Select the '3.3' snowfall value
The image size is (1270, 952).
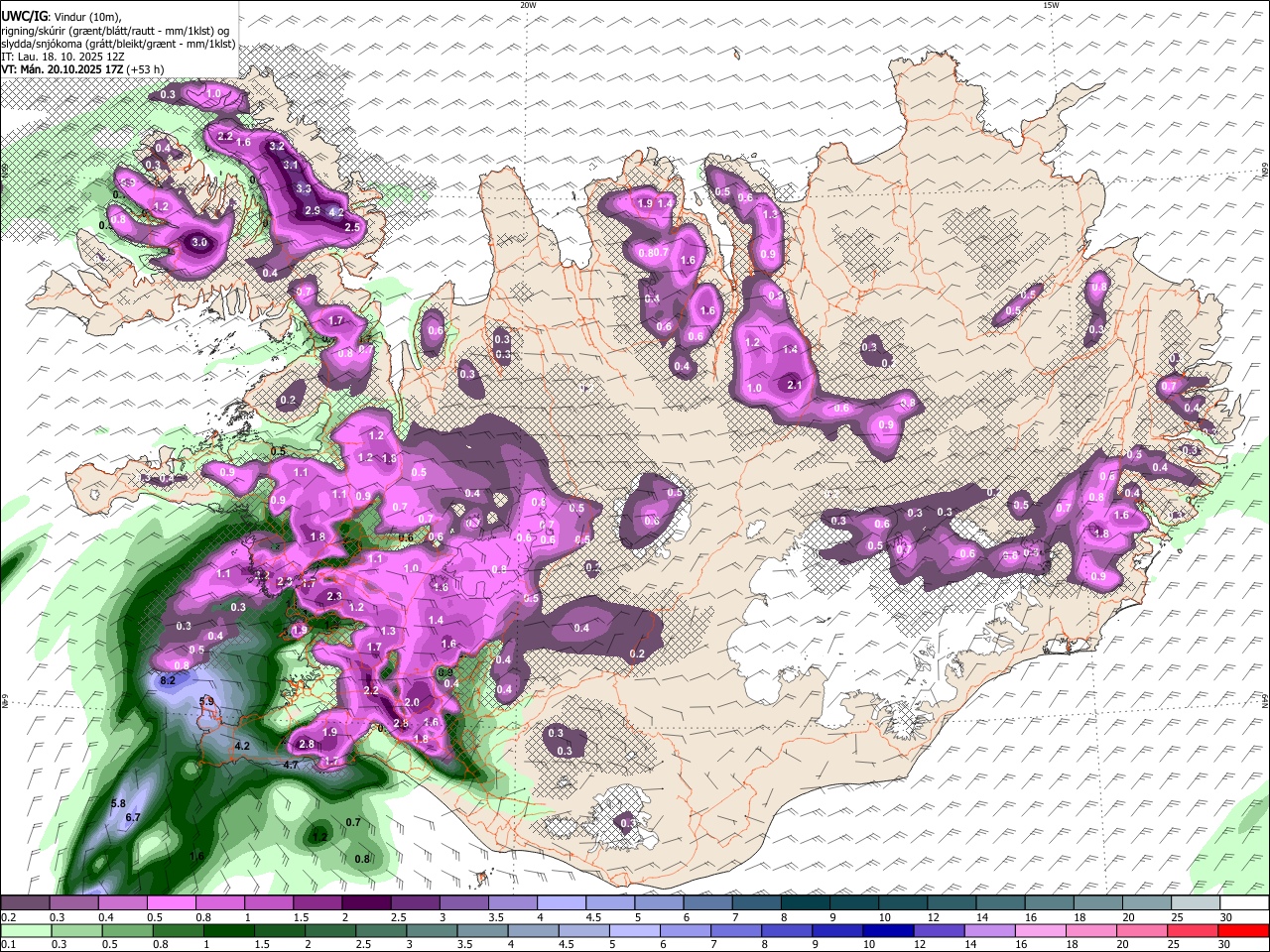point(304,188)
